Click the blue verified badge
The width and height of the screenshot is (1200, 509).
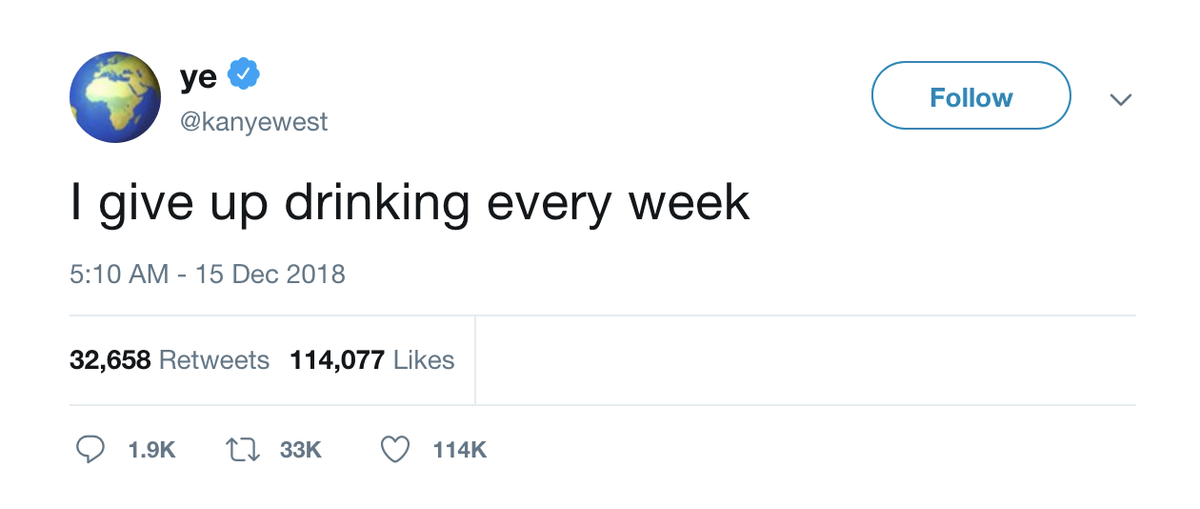click(245, 75)
